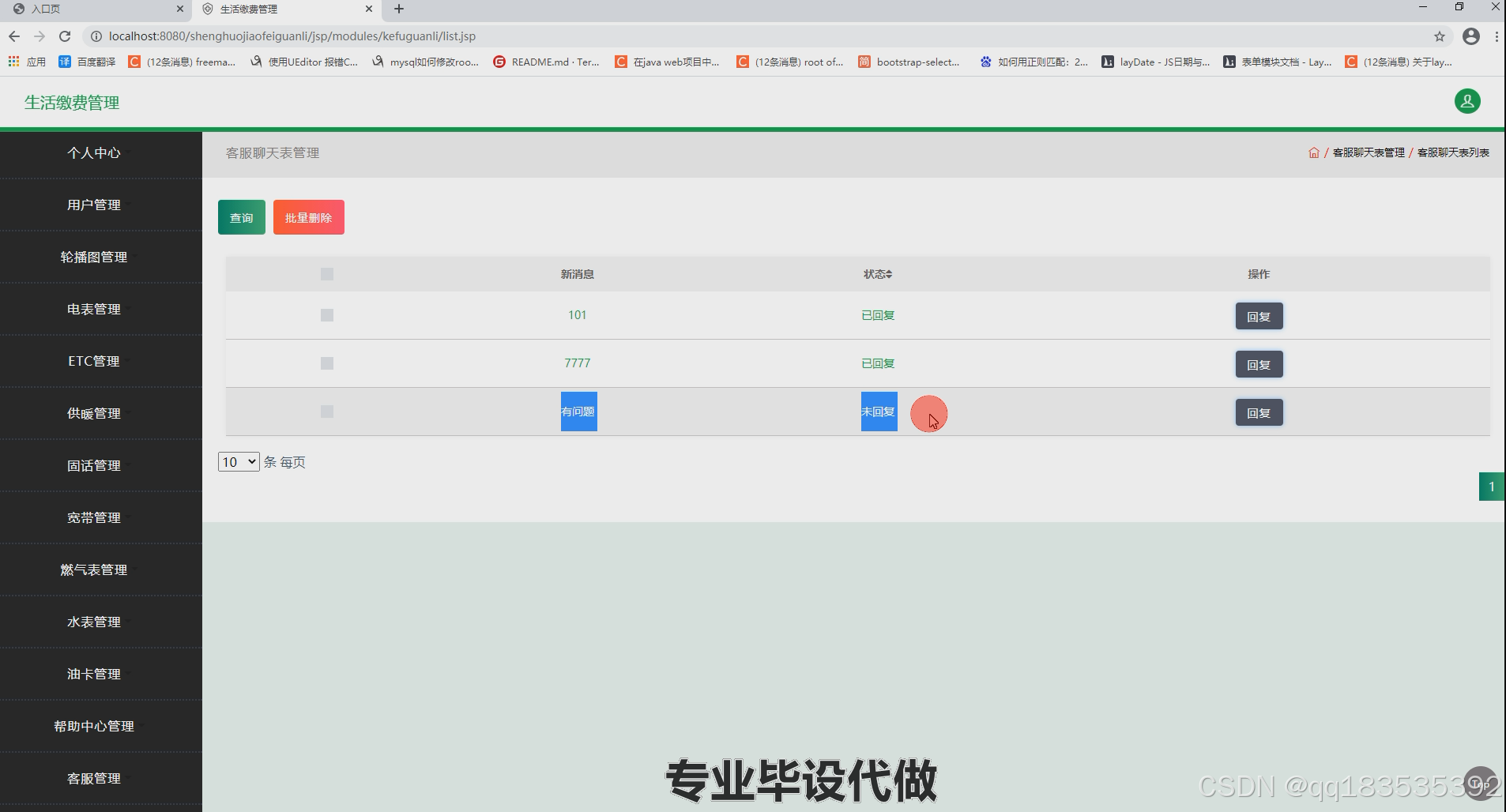Open root of... bookmark

click(790, 62)
